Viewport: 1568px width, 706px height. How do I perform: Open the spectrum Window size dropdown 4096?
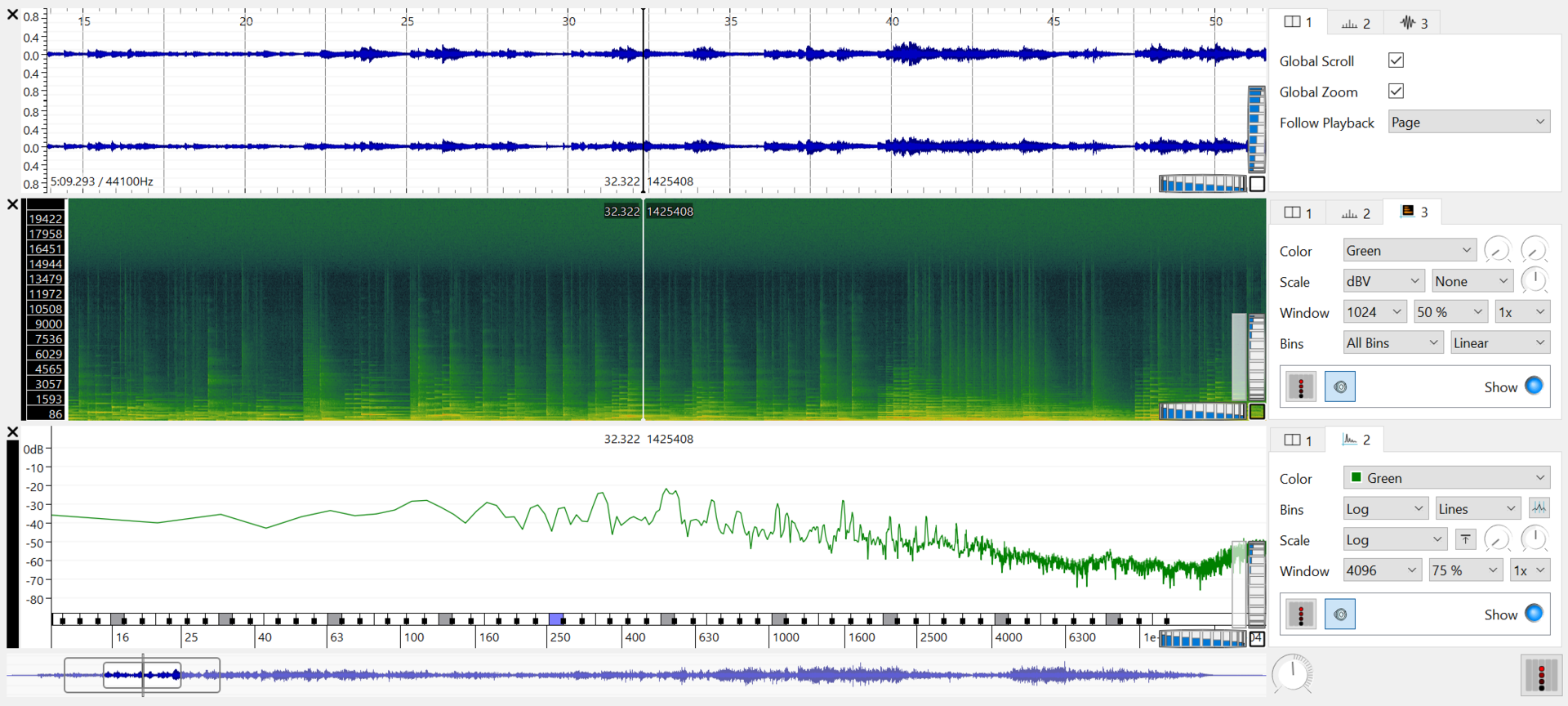coord(1382,570)
